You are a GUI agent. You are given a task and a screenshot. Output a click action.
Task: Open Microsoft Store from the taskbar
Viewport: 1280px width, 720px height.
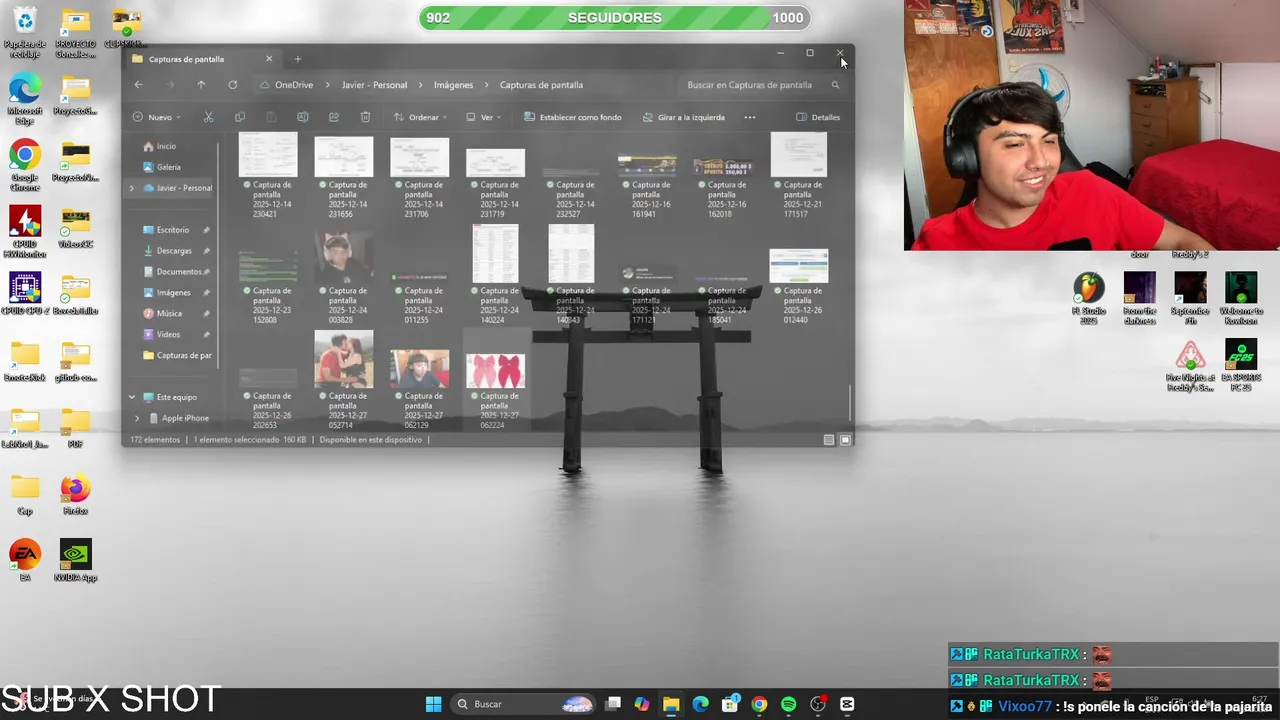tap(730, 704)
